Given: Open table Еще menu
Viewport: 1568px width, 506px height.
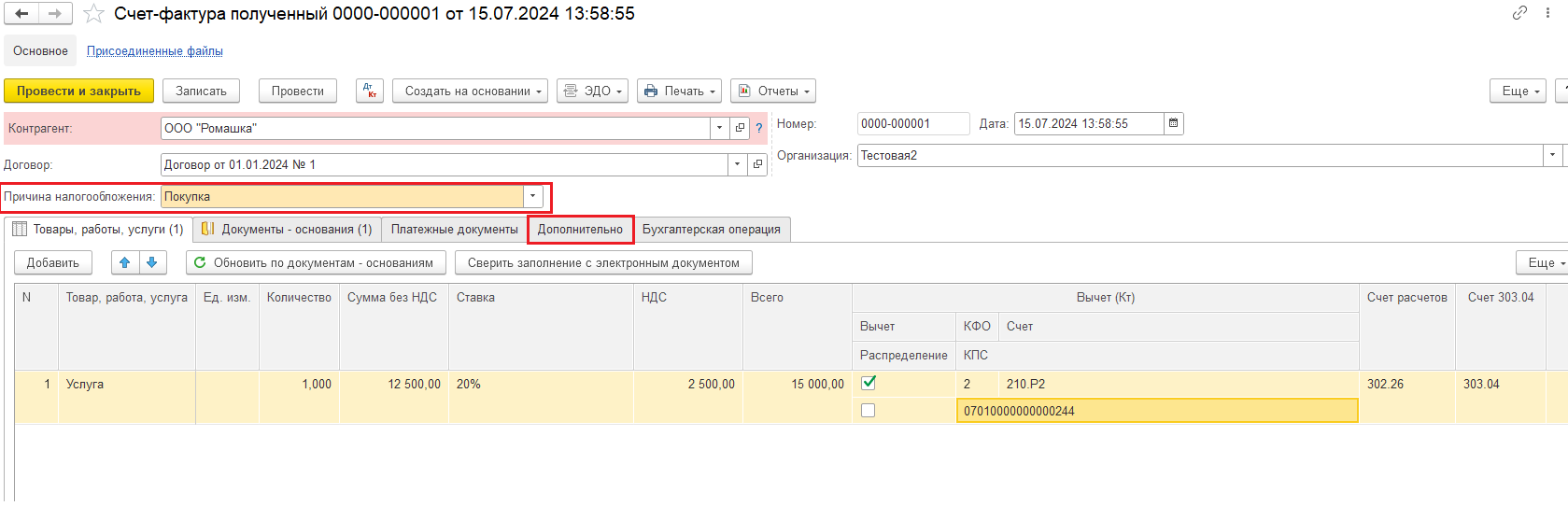Looking at the screenshot, I should 1543,262.
